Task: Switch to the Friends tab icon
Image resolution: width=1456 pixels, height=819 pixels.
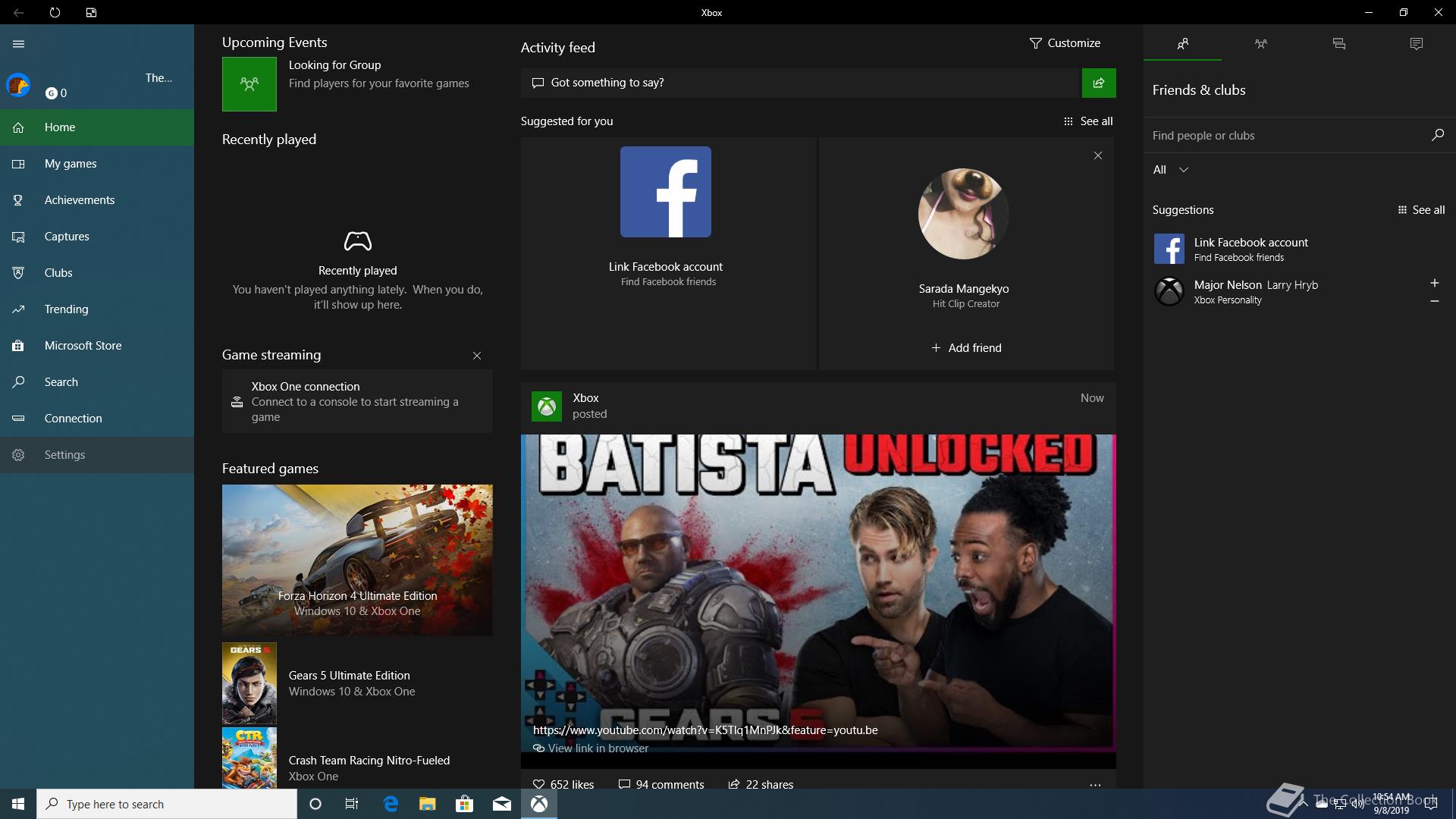Action: coord(1182,44)
